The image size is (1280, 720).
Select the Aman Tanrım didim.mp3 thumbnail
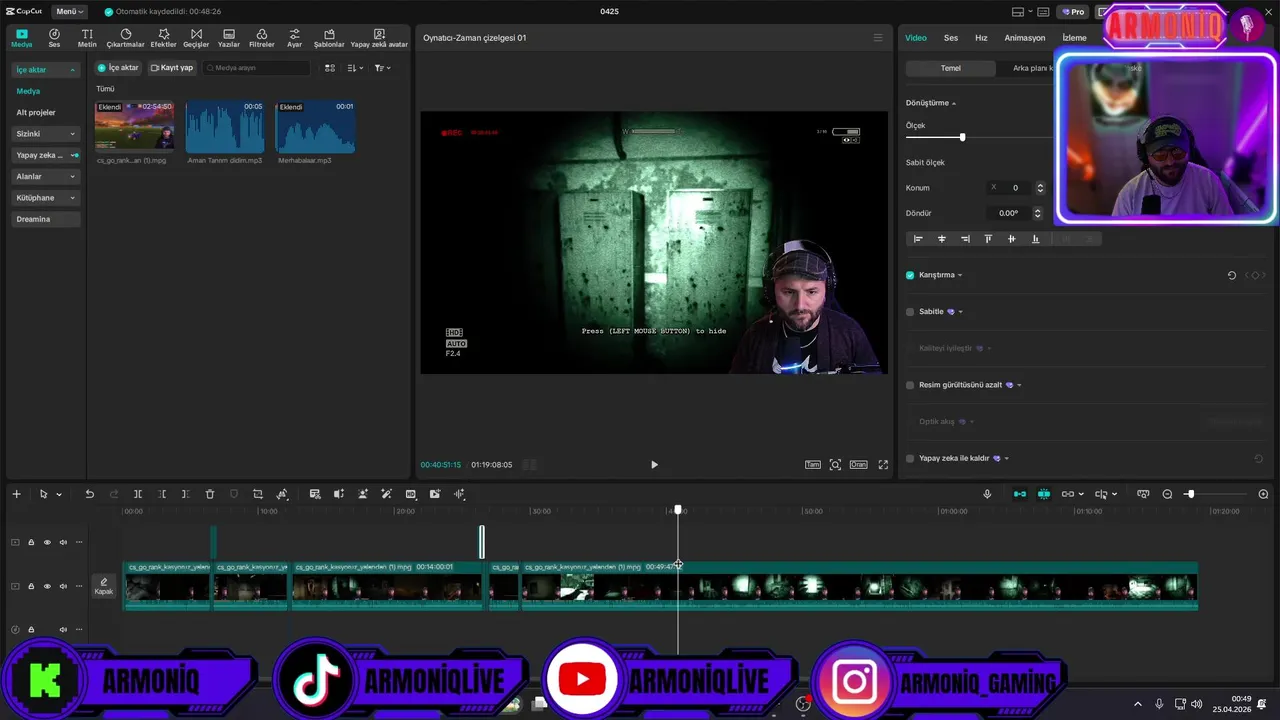click(225, 126)
